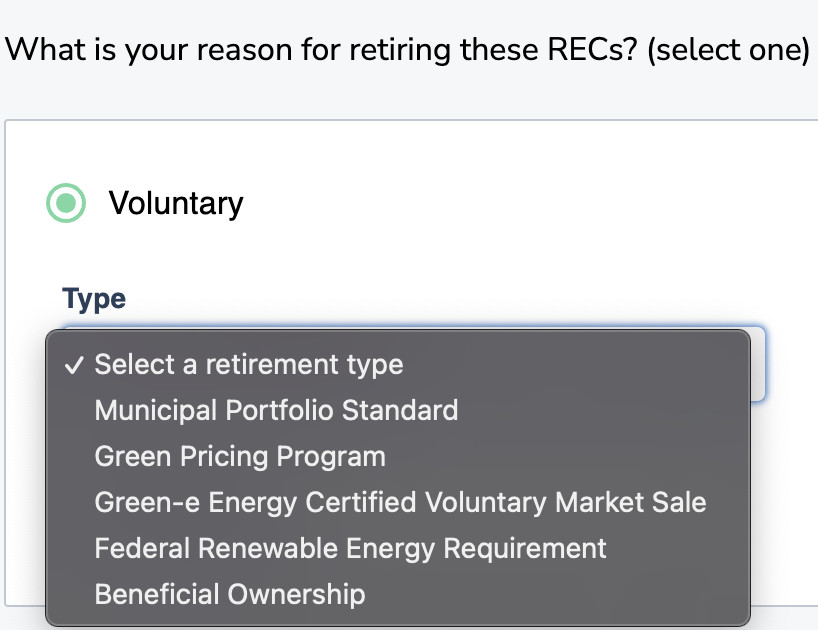Image resolution: width=818 pixels, height=630 pixels.
Task: Click the Type field label
Action: coord(94,298)
